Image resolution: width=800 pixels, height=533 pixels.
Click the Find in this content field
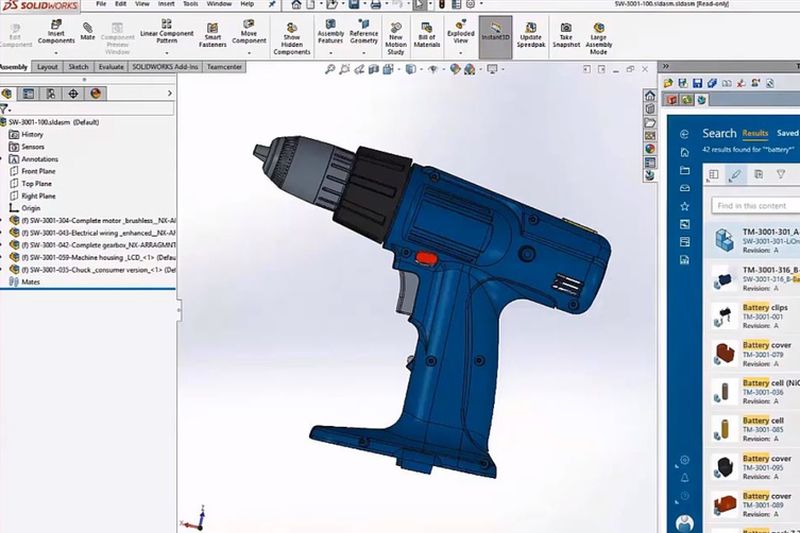[756, 206]
